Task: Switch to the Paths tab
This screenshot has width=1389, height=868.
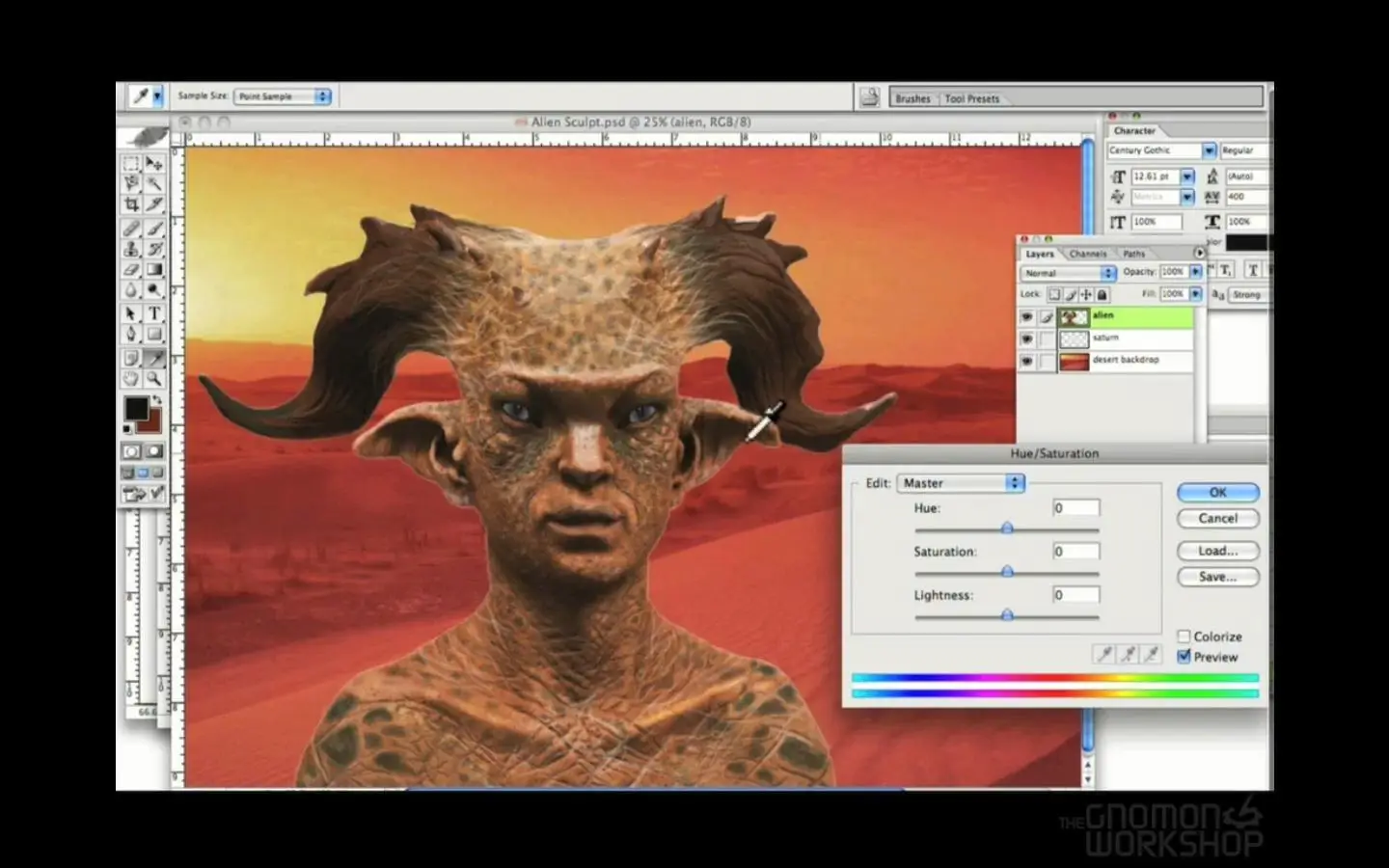Action: click(x=1134, y=254)
